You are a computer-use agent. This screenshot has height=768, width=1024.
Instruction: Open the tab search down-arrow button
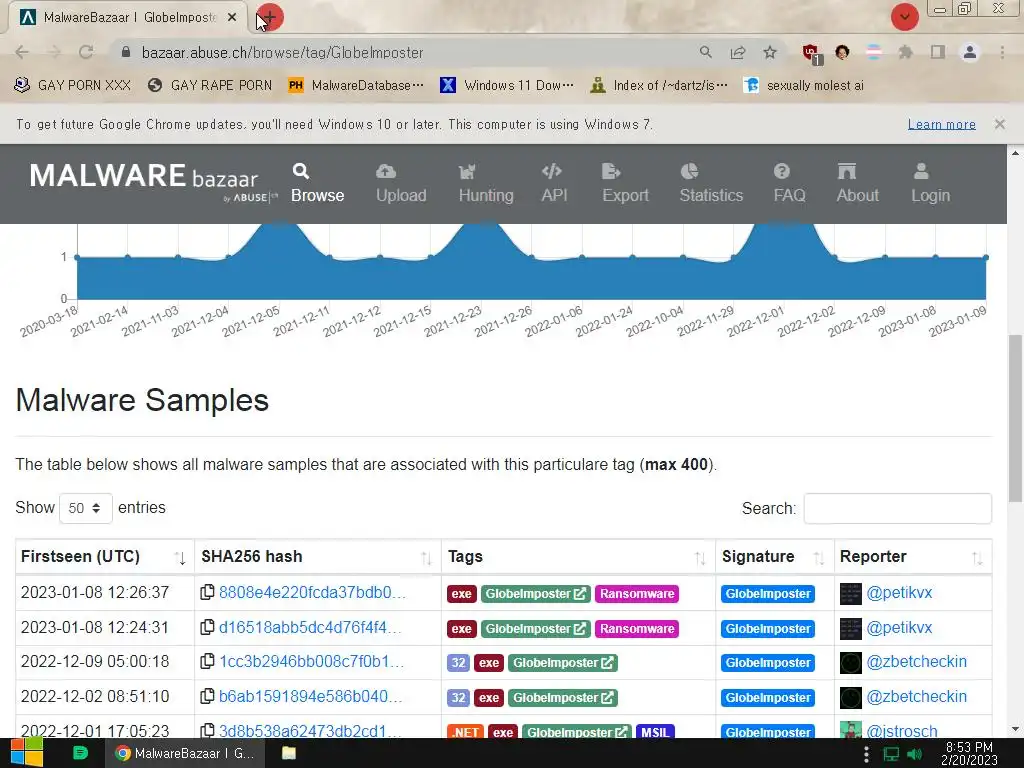pyautogui.click(x=904, y=17)
